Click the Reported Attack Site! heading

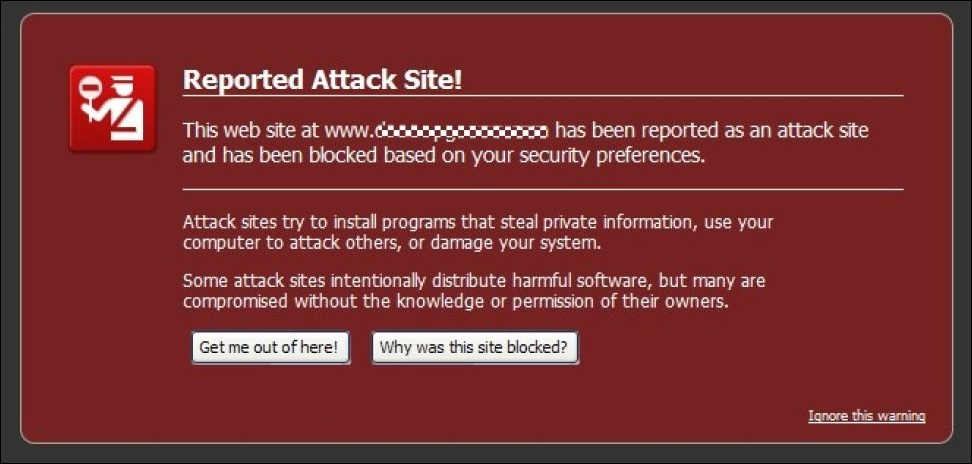coord(322,81)
